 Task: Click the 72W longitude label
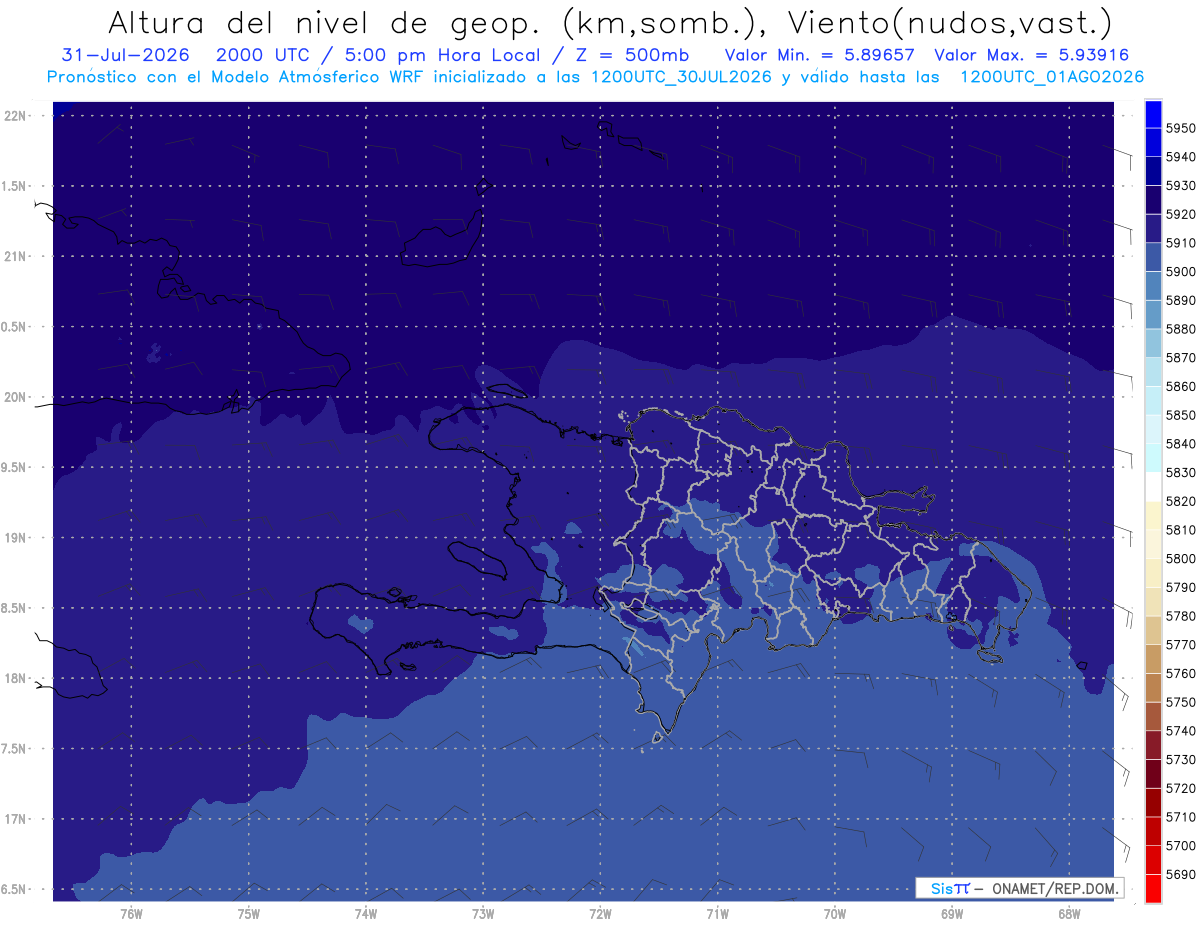(600, 913)
